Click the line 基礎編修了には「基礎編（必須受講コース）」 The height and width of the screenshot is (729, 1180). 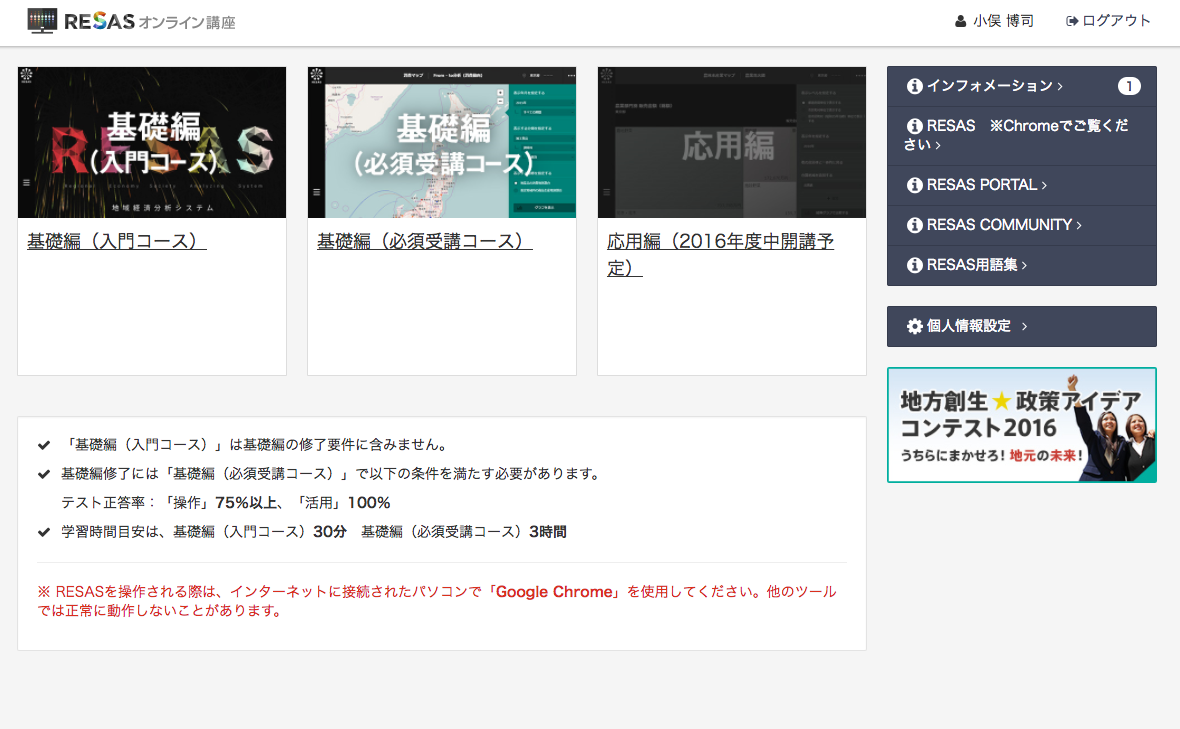click(330, 474)
